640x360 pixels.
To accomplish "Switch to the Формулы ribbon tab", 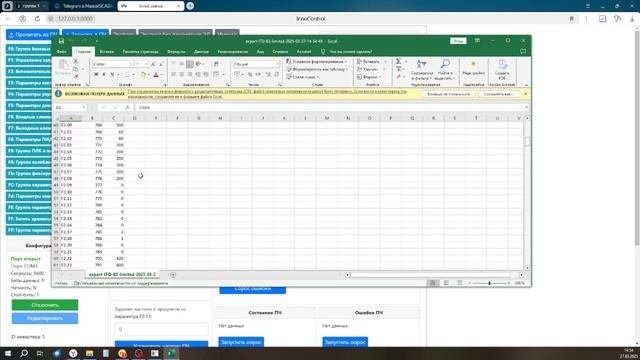I will [x=176, y=52].
